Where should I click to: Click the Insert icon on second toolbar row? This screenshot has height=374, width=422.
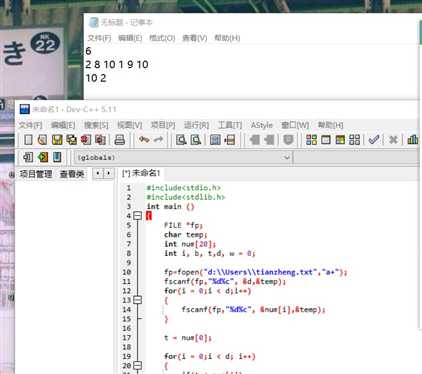[x=28, y=157]
